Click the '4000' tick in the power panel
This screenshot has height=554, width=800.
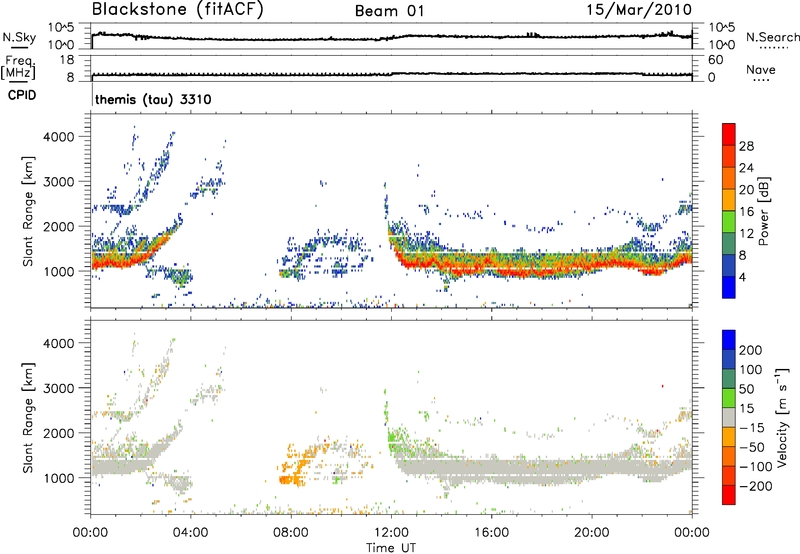tap(59, 137)
